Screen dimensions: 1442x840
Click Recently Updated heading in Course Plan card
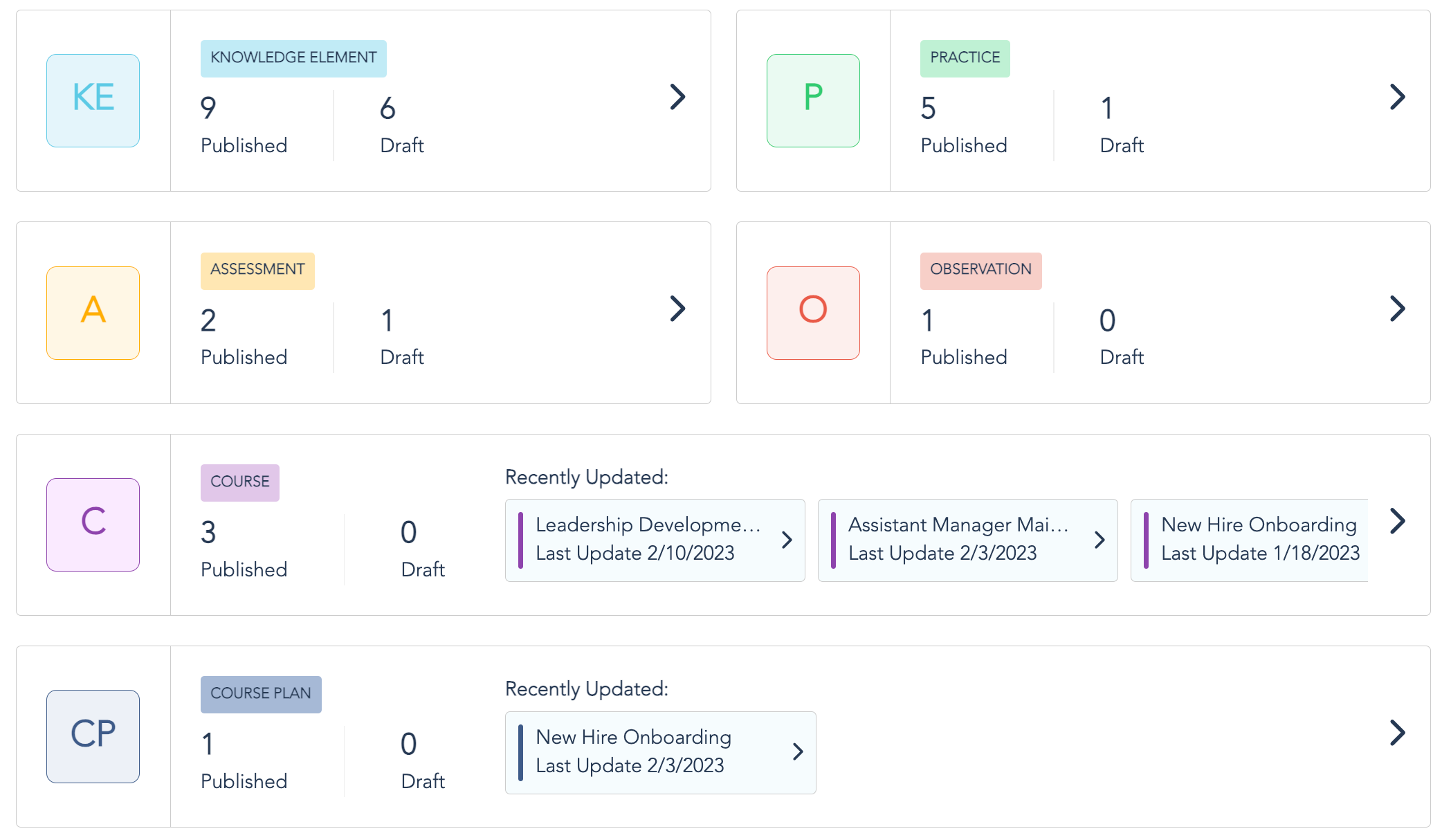(x=587, y=689)
